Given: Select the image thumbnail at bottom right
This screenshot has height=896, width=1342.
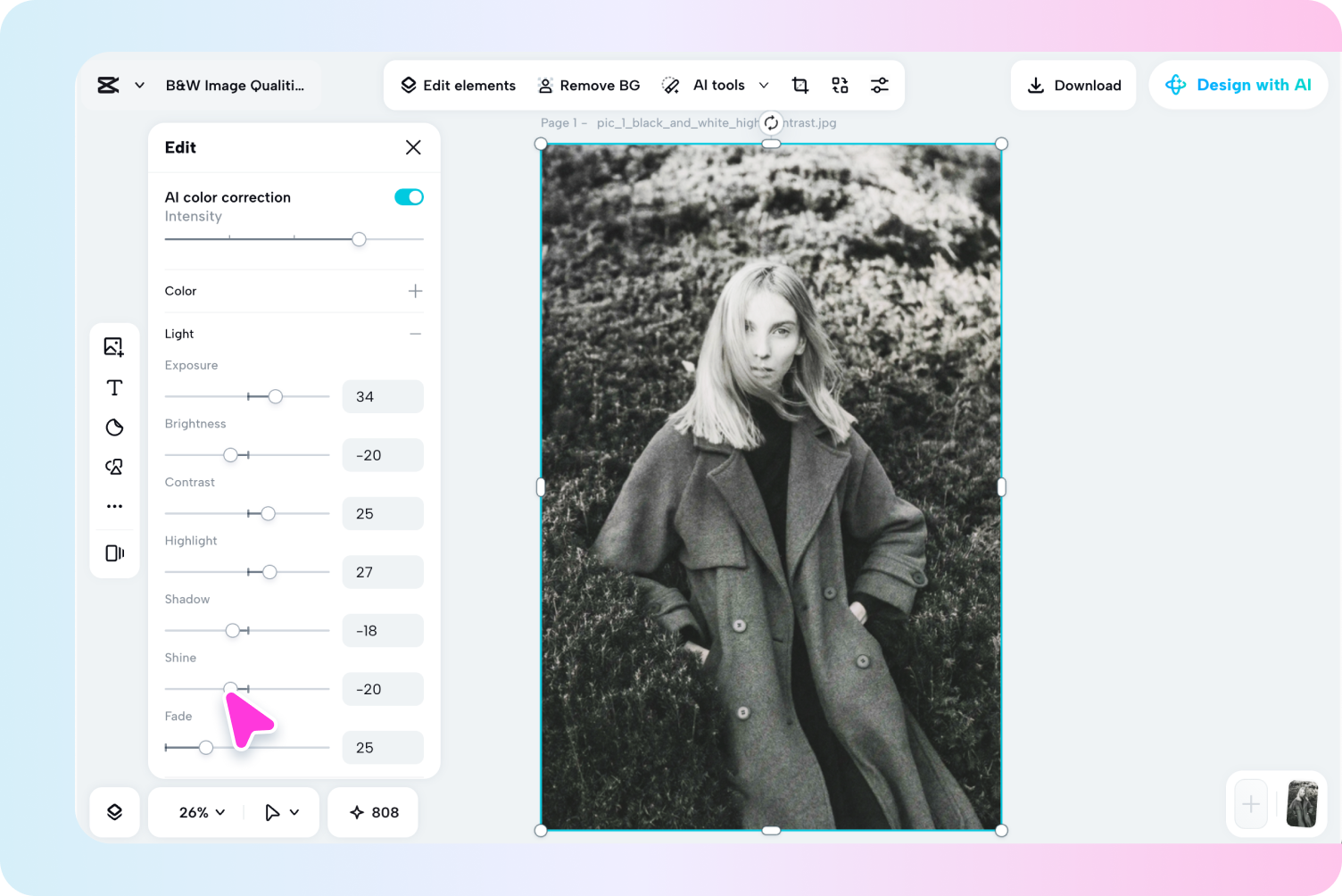Looking at the screenshot, I should tap(1303, 804).
